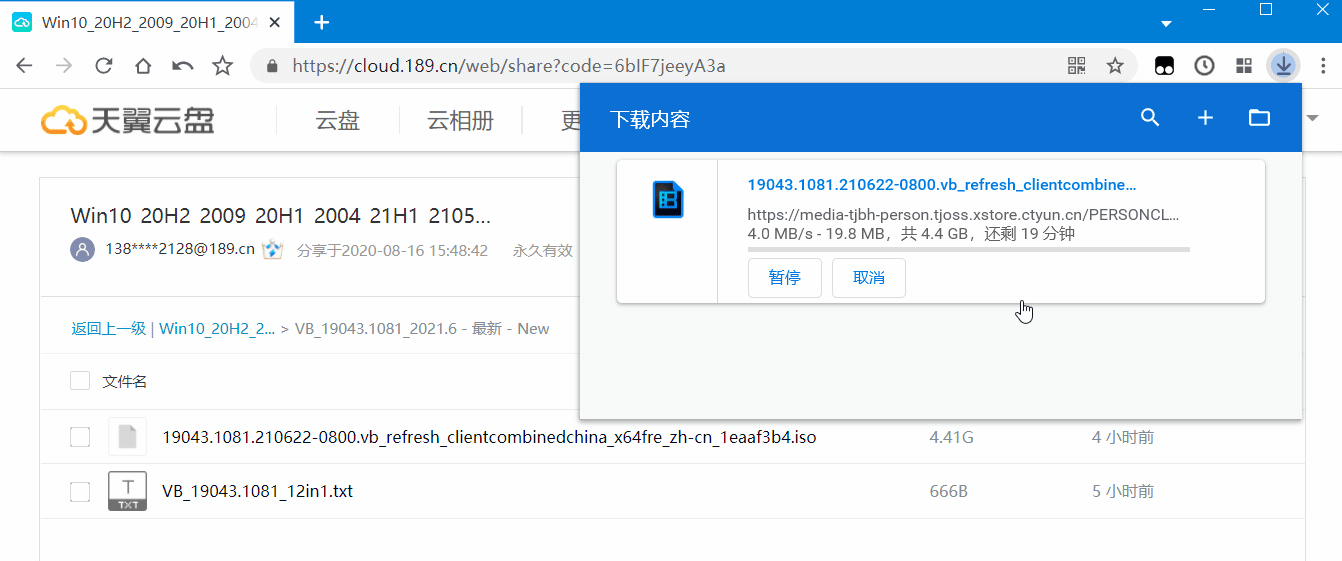Open the tab list dropdown arrow
The image size is (1342, 561).
(x=1166, y=23)
